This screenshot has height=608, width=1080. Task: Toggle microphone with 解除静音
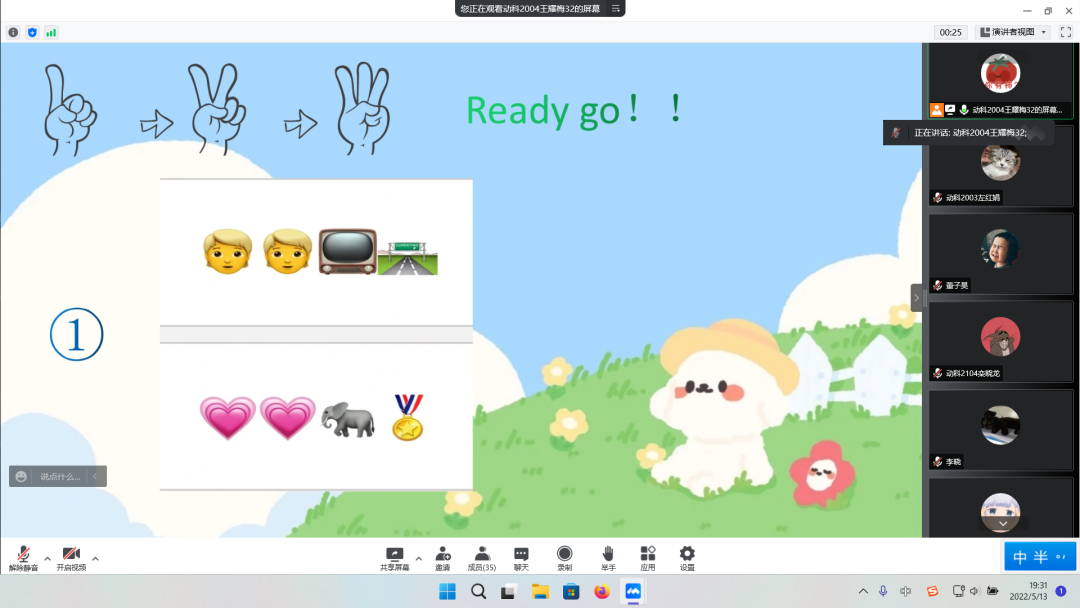23,558
